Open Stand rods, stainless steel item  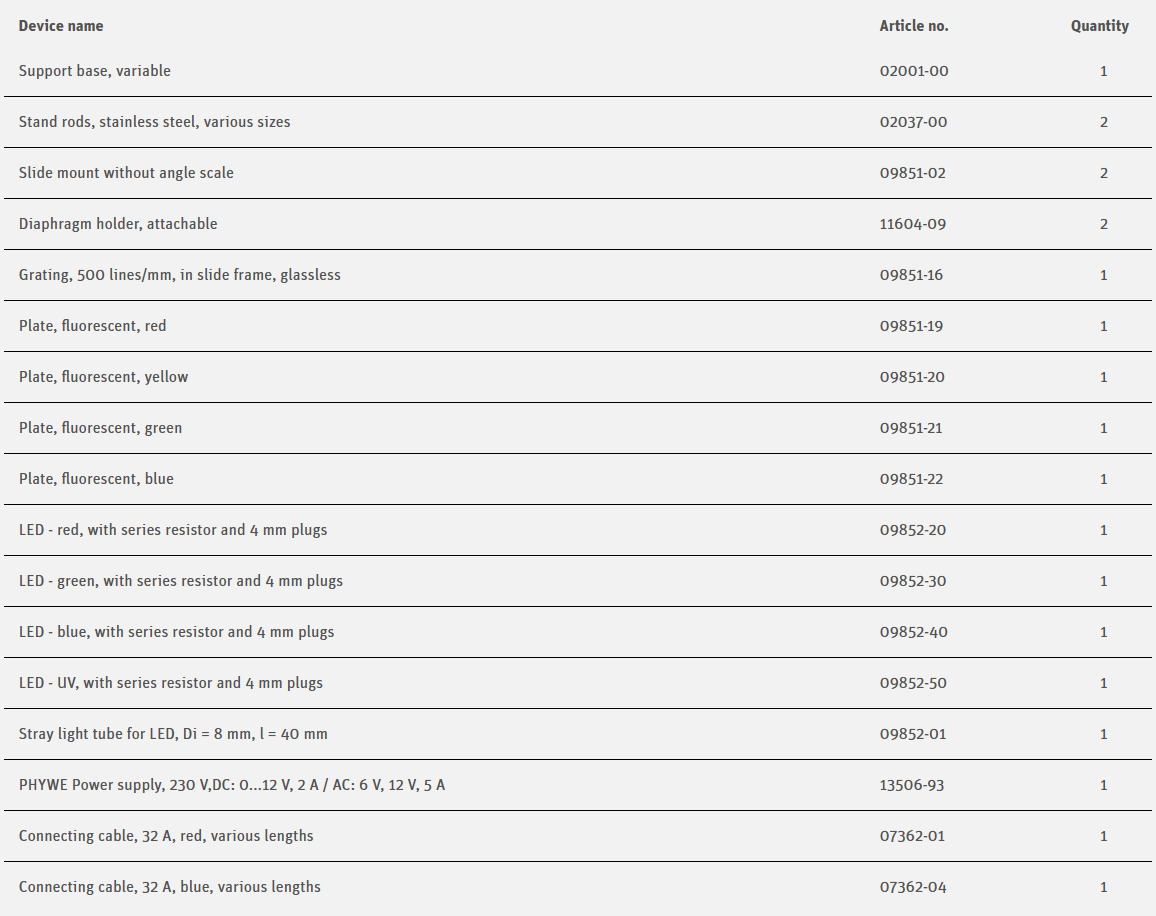click(155, 122)
